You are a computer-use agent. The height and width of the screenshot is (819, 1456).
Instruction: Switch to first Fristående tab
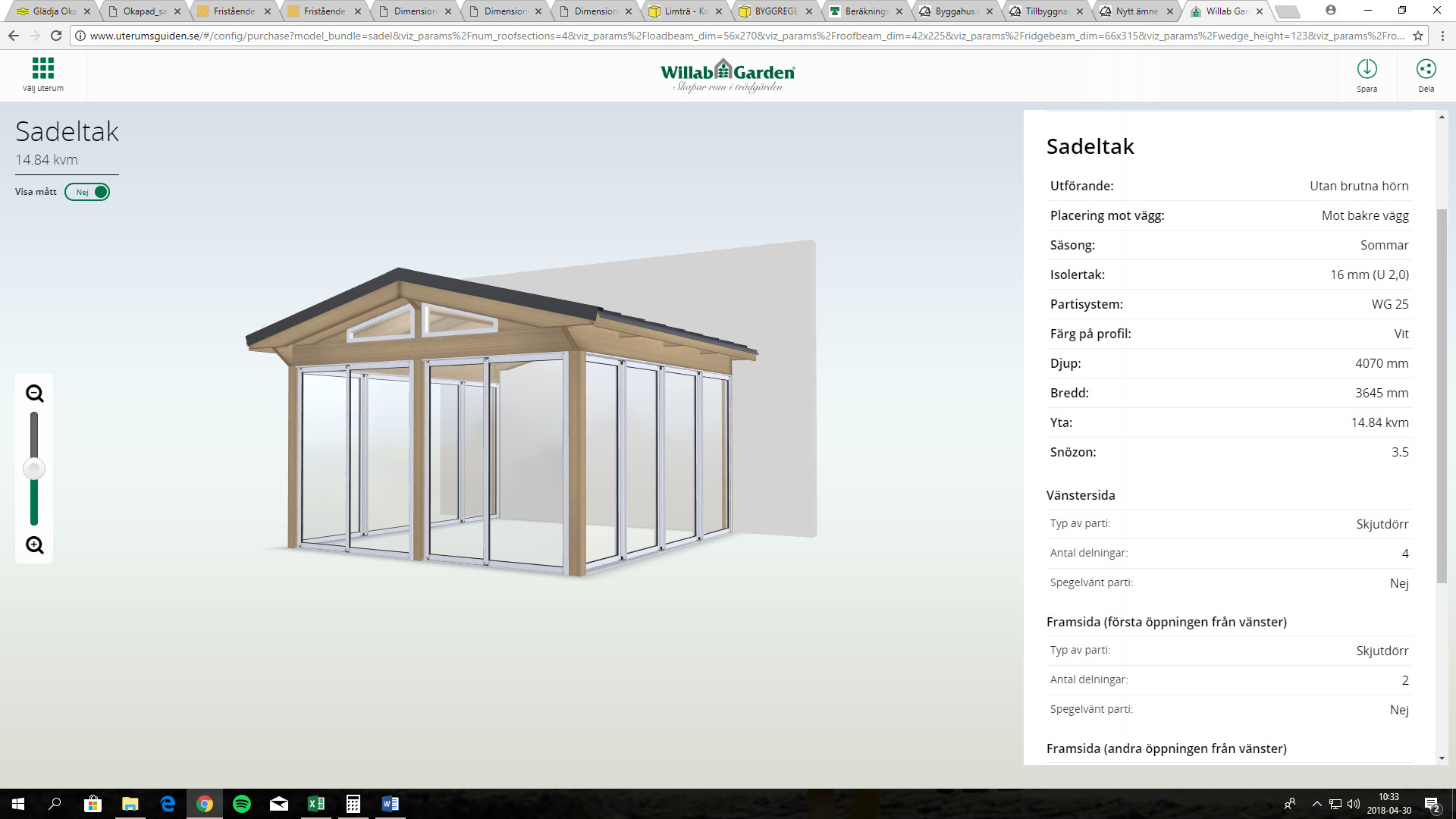(234, 11)
